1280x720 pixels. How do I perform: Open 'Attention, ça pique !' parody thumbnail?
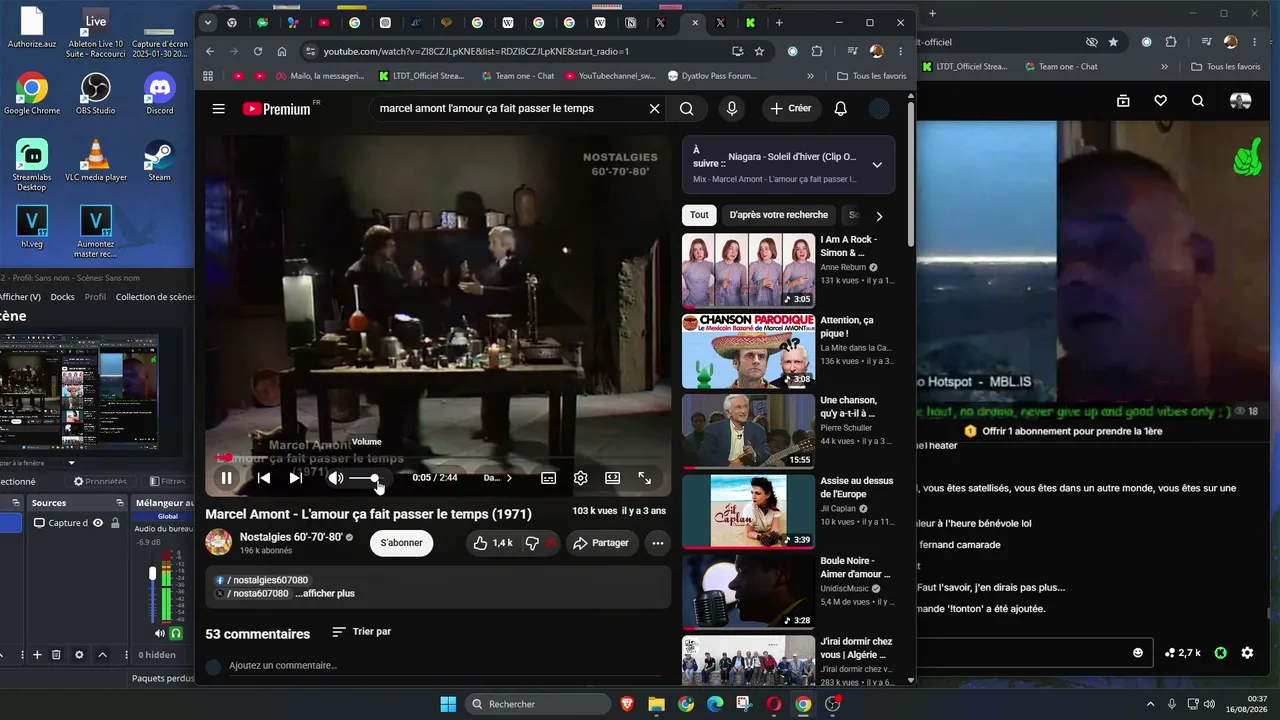(x=749, y=351)
